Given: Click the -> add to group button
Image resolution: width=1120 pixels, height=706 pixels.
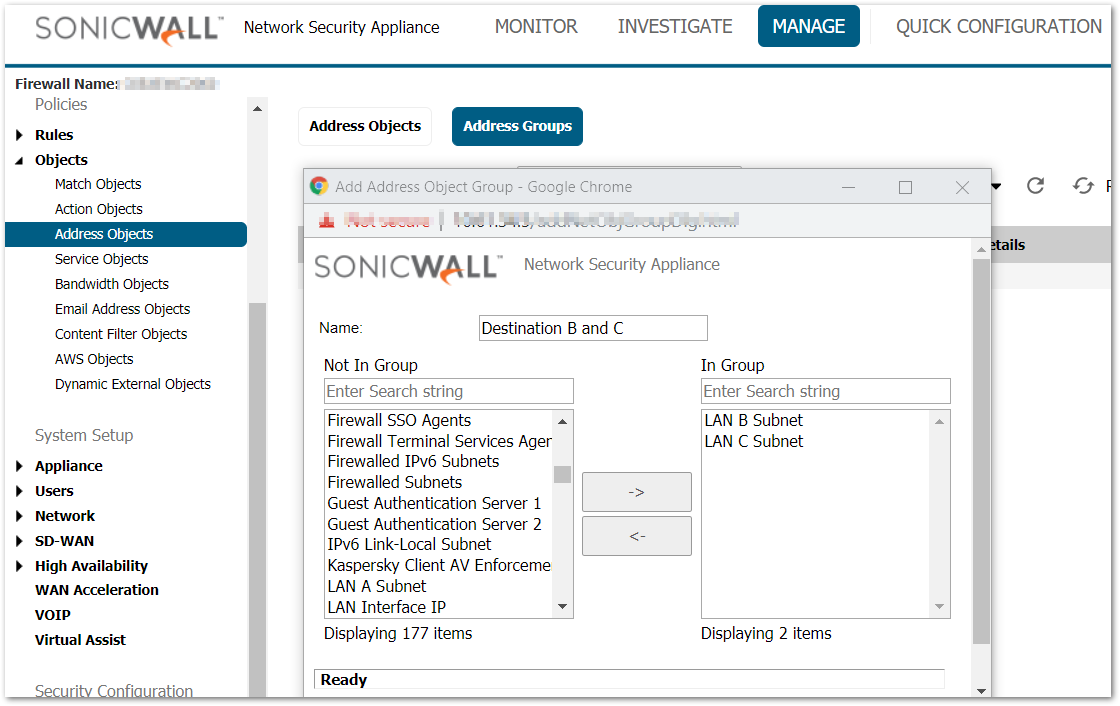Looking at the screenshot, I should pyautogui.click(x=636, y=492).
